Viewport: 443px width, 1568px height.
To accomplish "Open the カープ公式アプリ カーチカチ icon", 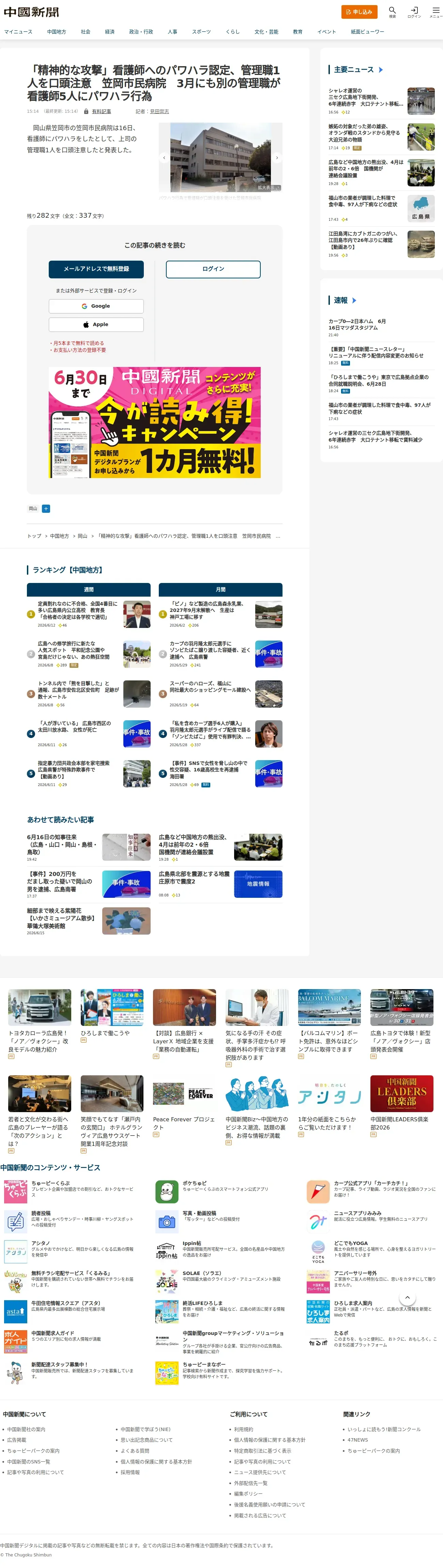I will tap(318, 1192).
